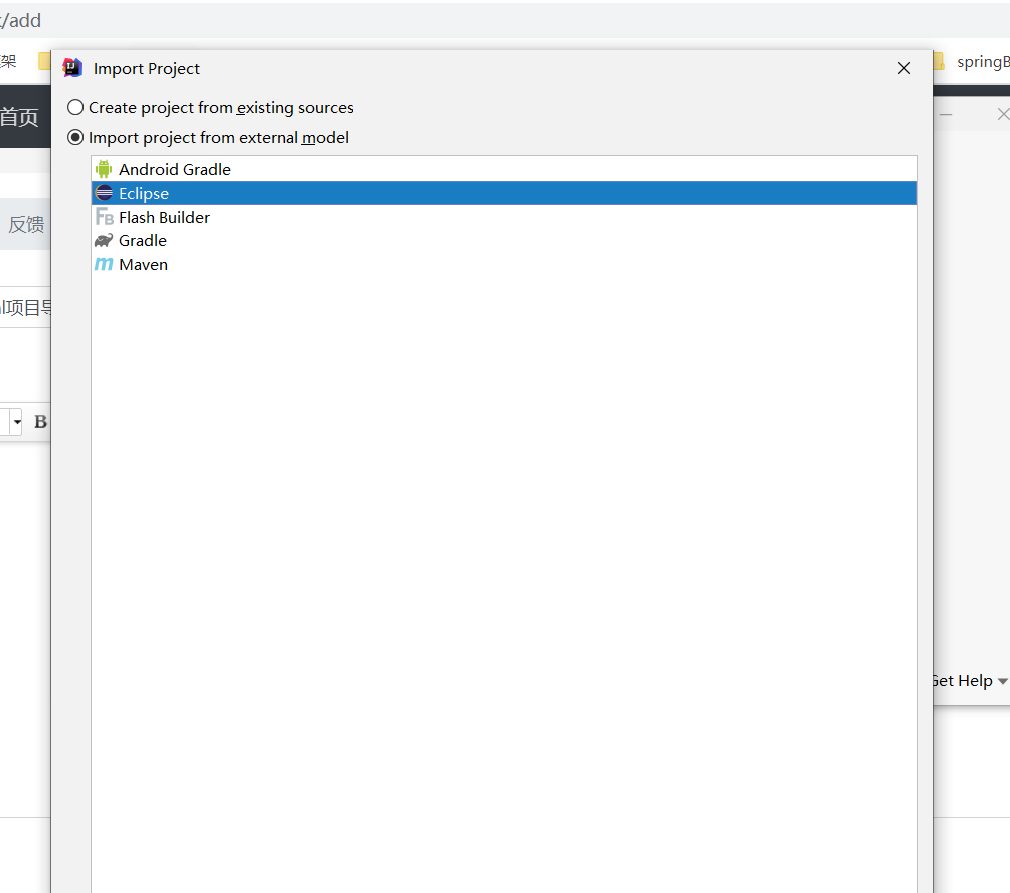Click the Gradle elephant icon
Image resolution: width=1010 pixels, height=893 pixels.
104,241
